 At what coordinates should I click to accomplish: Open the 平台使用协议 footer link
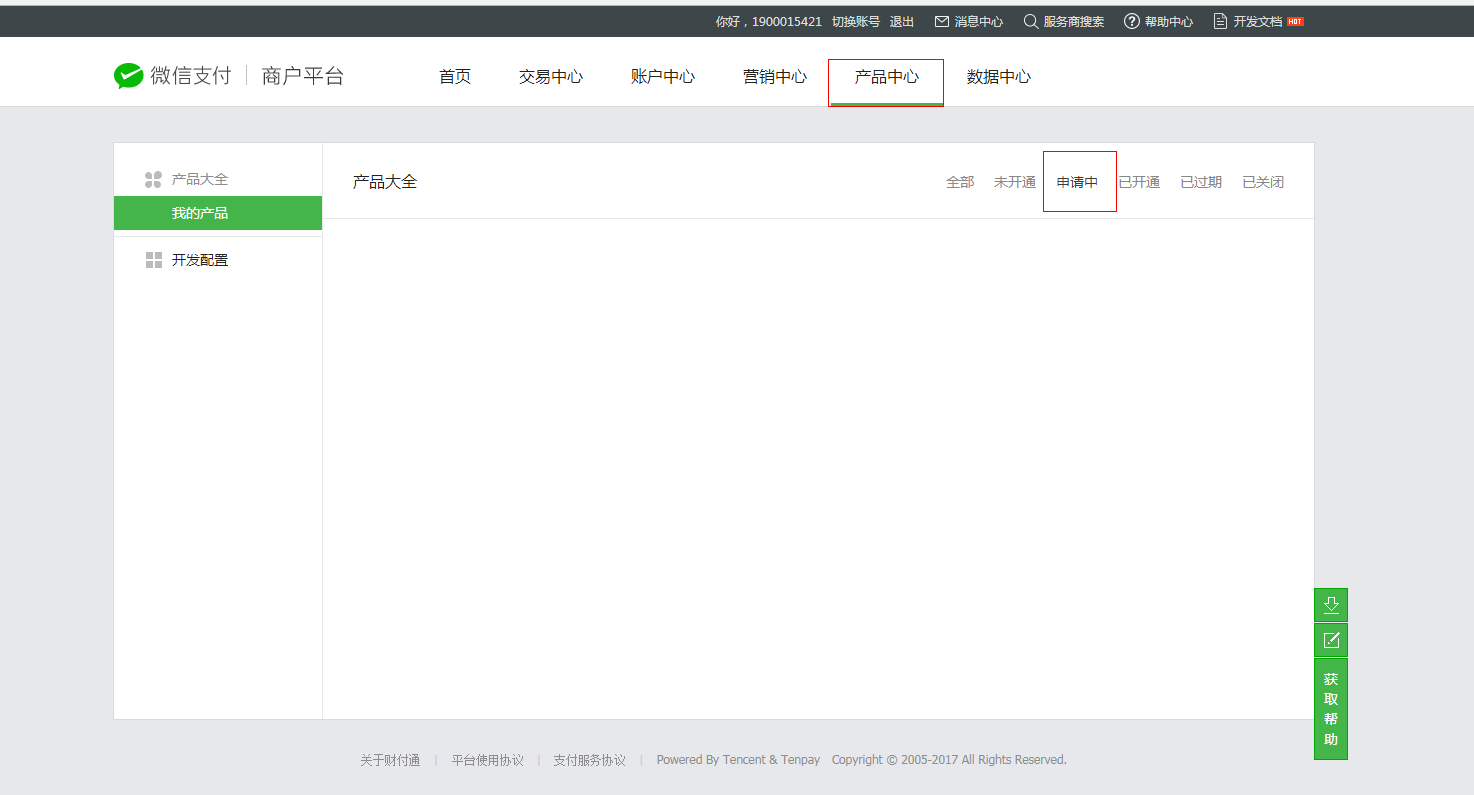[x=487, y=760]
